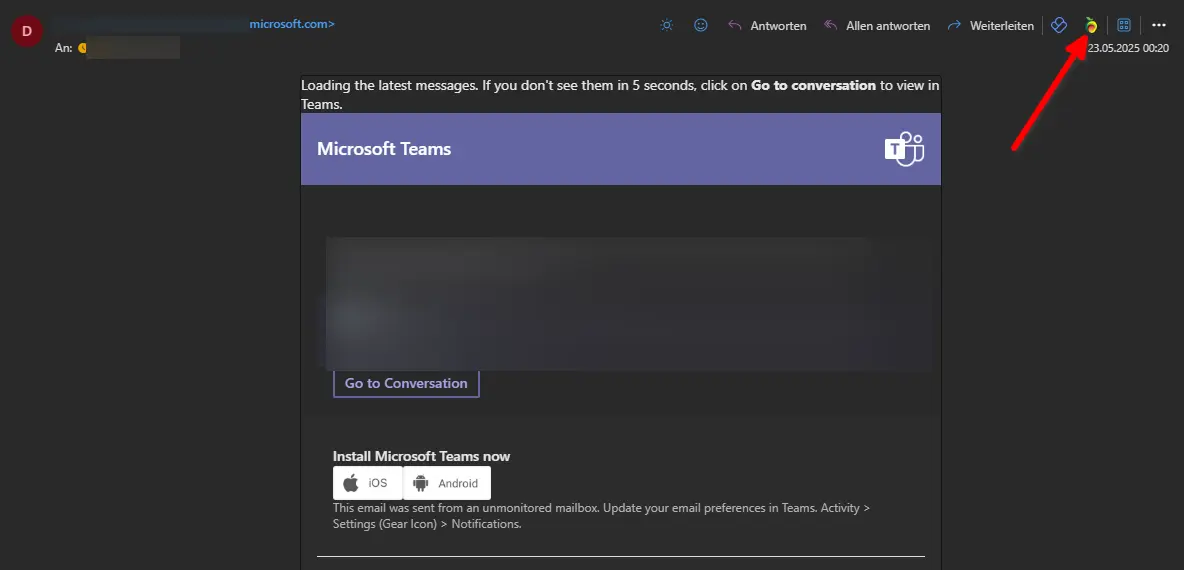Click Weiterleiten to forward the email
1184x570 pixels.
pyautogui.click(x=991, y=26)
